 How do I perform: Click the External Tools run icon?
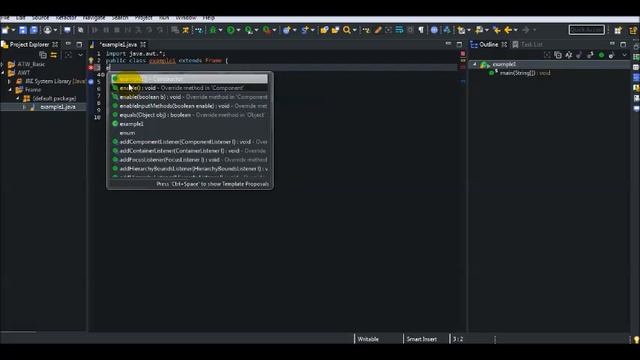pos(267,30)
